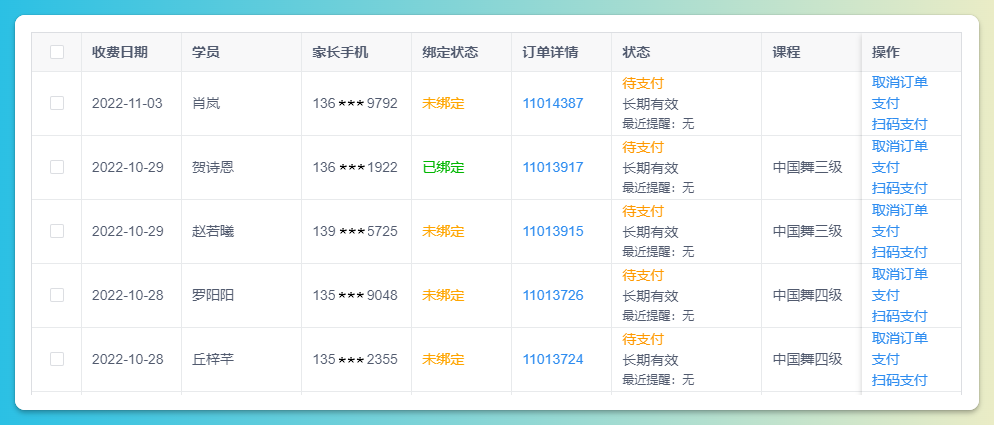Click student name 罗阳阳
Screen dimensions: 994x425
pyautogui.click(x=213, y=296)
